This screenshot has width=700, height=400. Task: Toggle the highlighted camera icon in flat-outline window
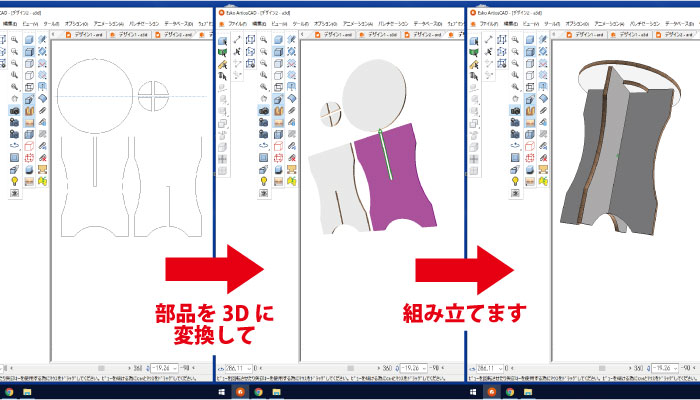[x=15, y=110]
